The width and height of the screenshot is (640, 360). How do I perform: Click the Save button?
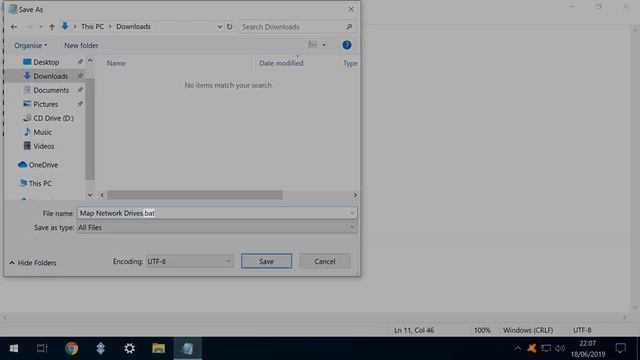266,261
